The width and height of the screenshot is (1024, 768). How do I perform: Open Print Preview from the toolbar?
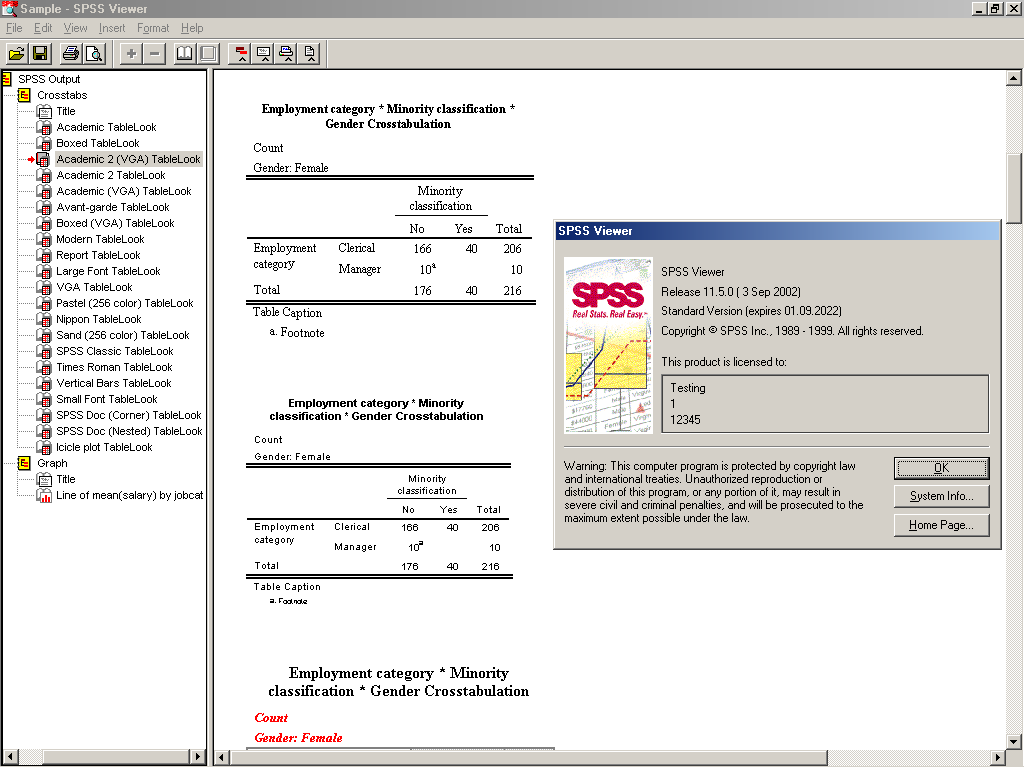tap(95, 53)
